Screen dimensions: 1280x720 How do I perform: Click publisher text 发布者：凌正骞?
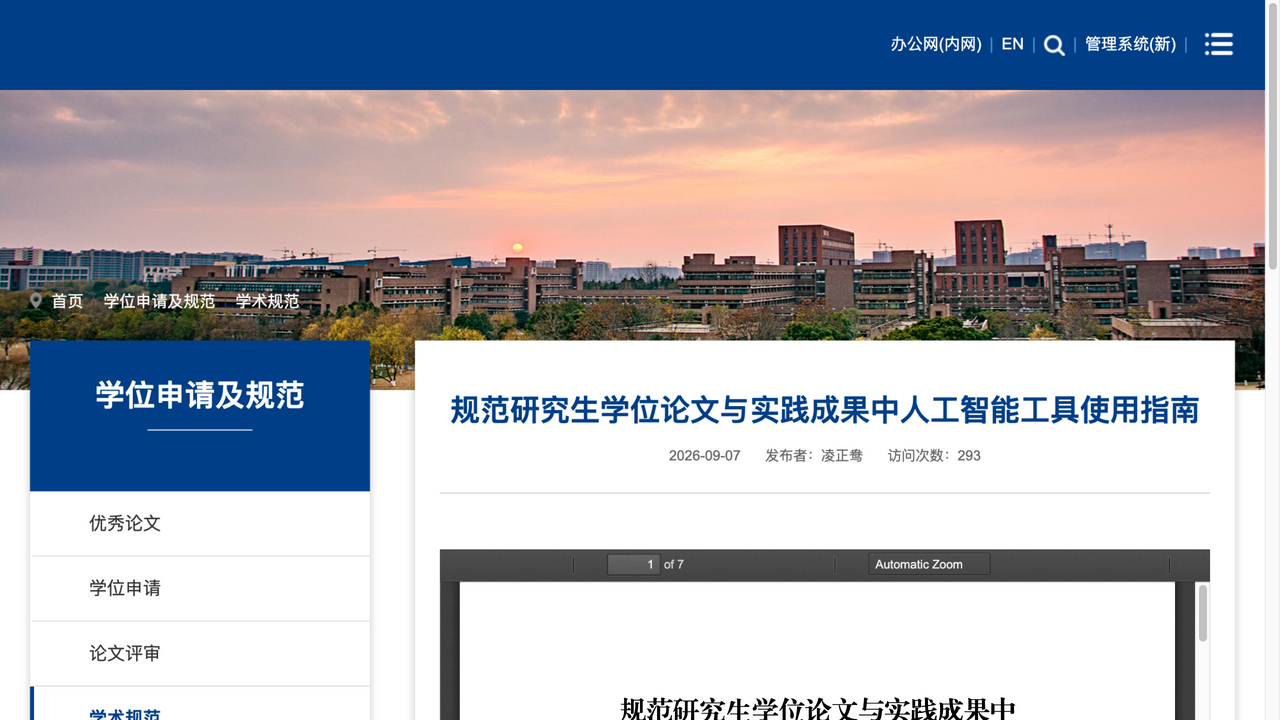pos(814,455)
